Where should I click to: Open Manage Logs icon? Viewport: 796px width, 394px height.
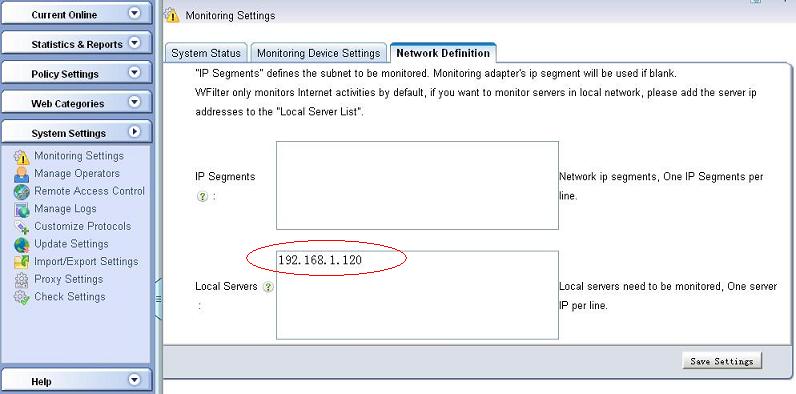point(21,209)
